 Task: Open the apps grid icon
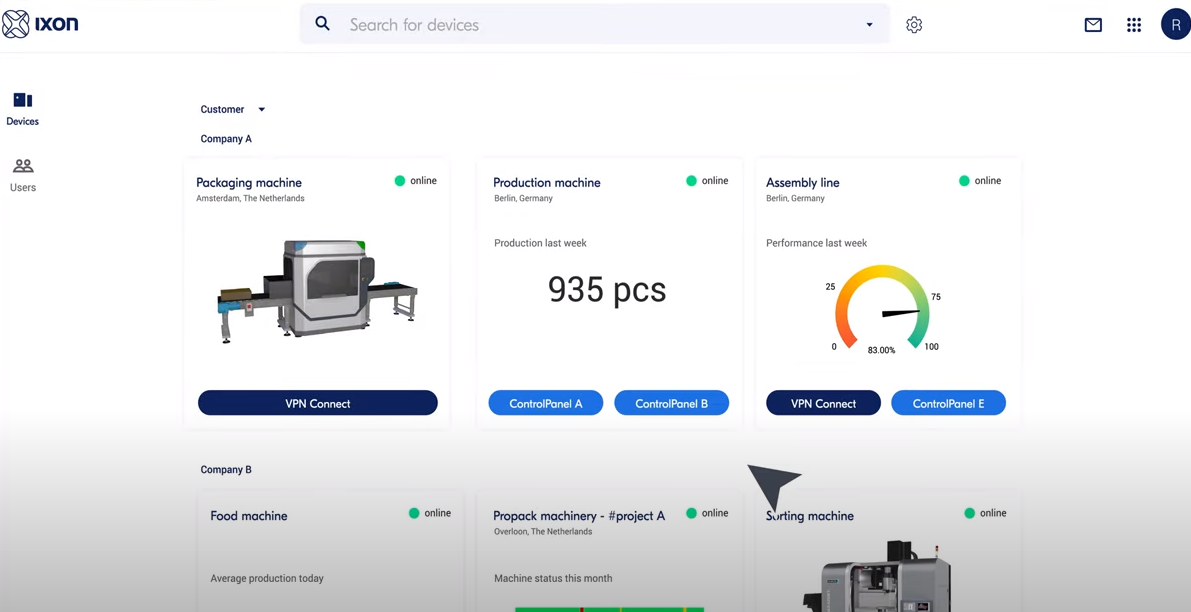[x=1134, y=25]
